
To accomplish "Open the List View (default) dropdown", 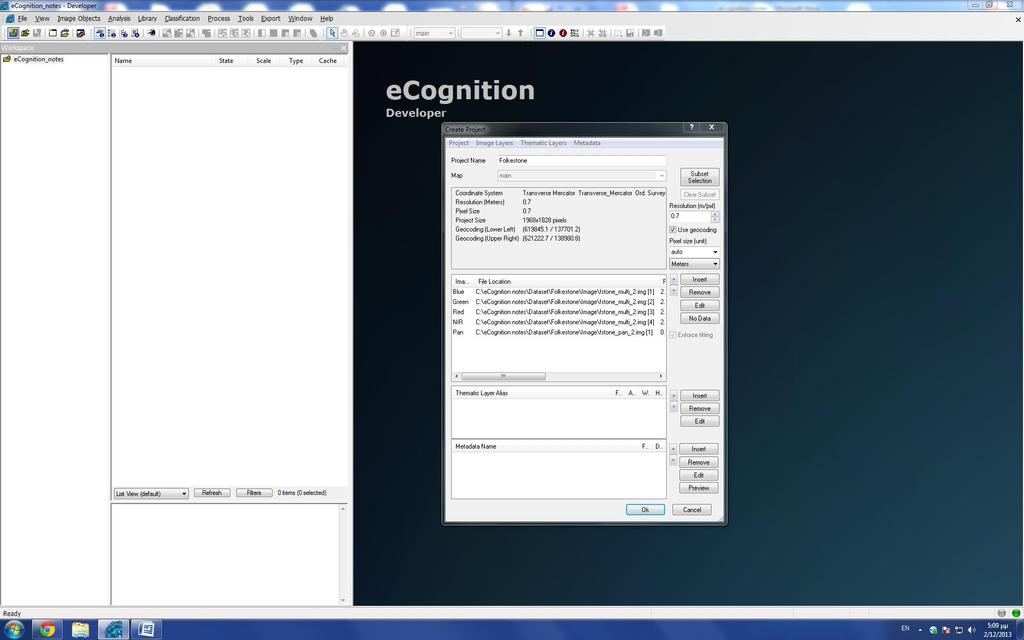I will click(x=152, y=493).
